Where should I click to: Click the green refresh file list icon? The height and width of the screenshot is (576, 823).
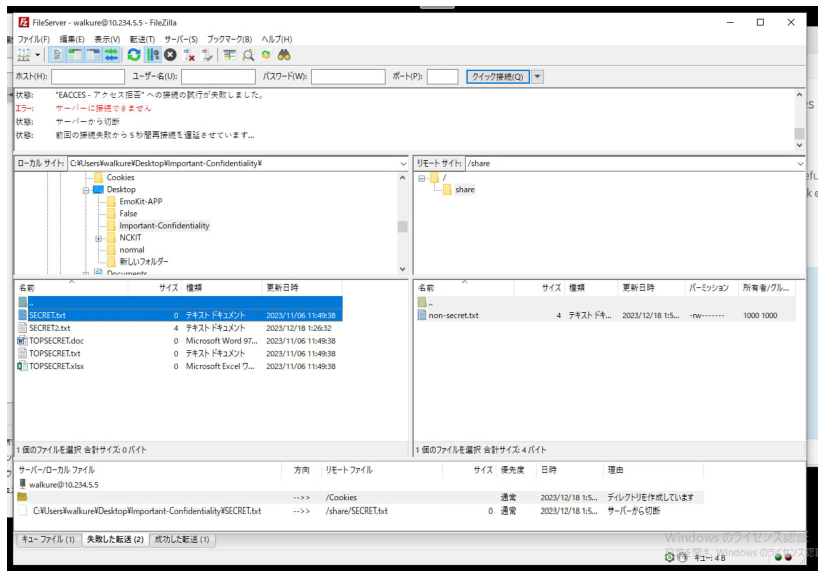tap(134, 55)
